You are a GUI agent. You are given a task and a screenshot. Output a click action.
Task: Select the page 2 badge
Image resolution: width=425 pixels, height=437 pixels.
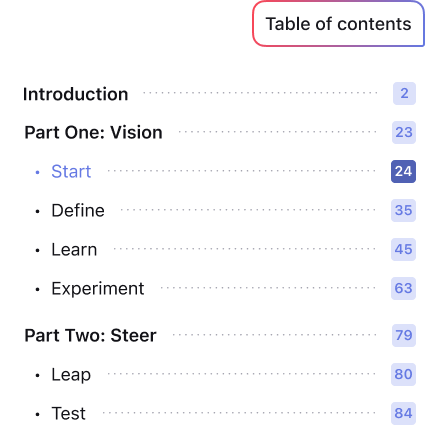[x=404, y=93]
